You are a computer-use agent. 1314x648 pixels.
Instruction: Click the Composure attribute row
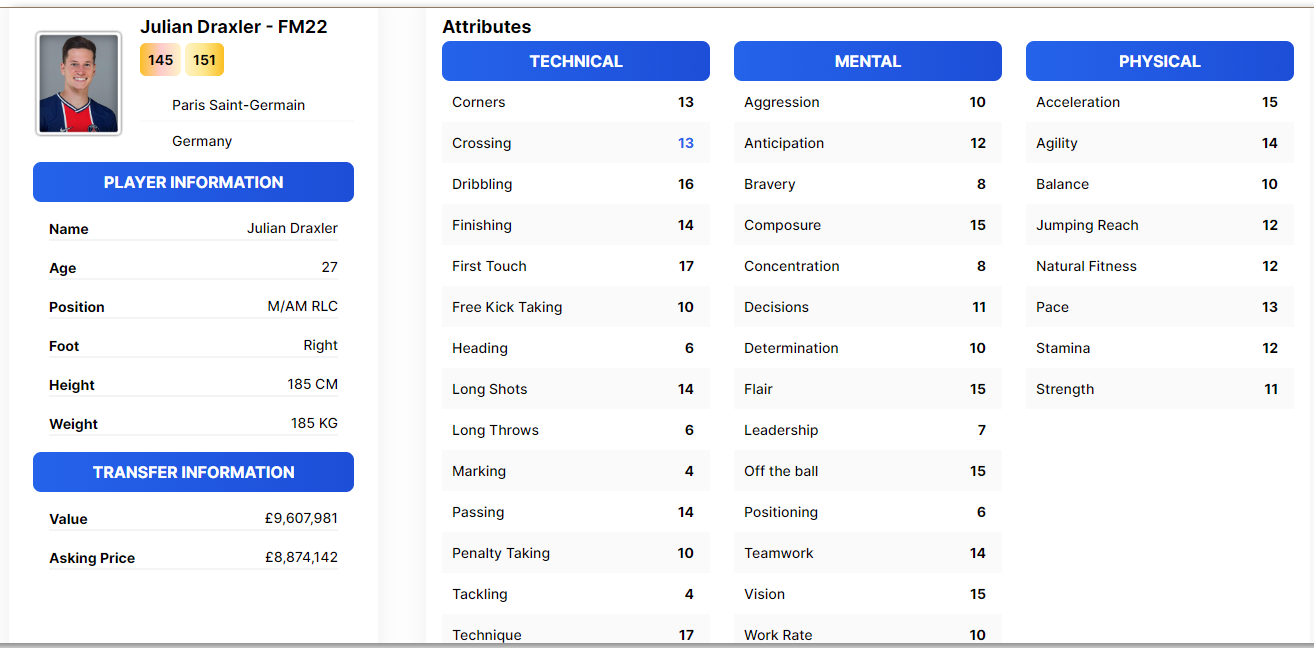pos(868,225)
